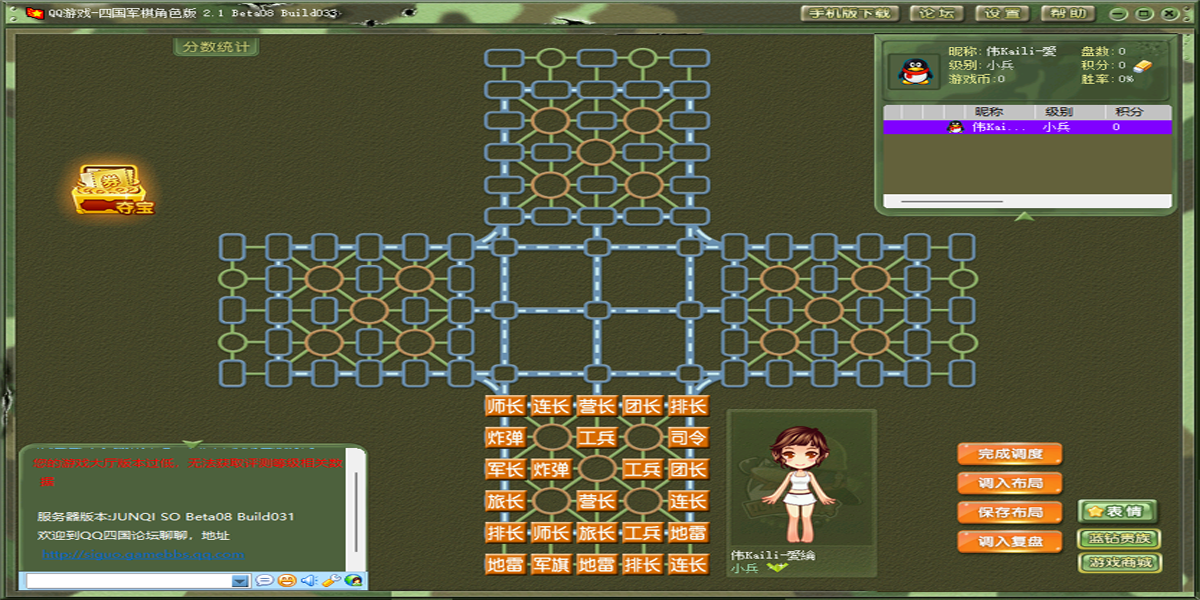Select the 营长 piece between 旅长 and 连长

pos(597,501)
